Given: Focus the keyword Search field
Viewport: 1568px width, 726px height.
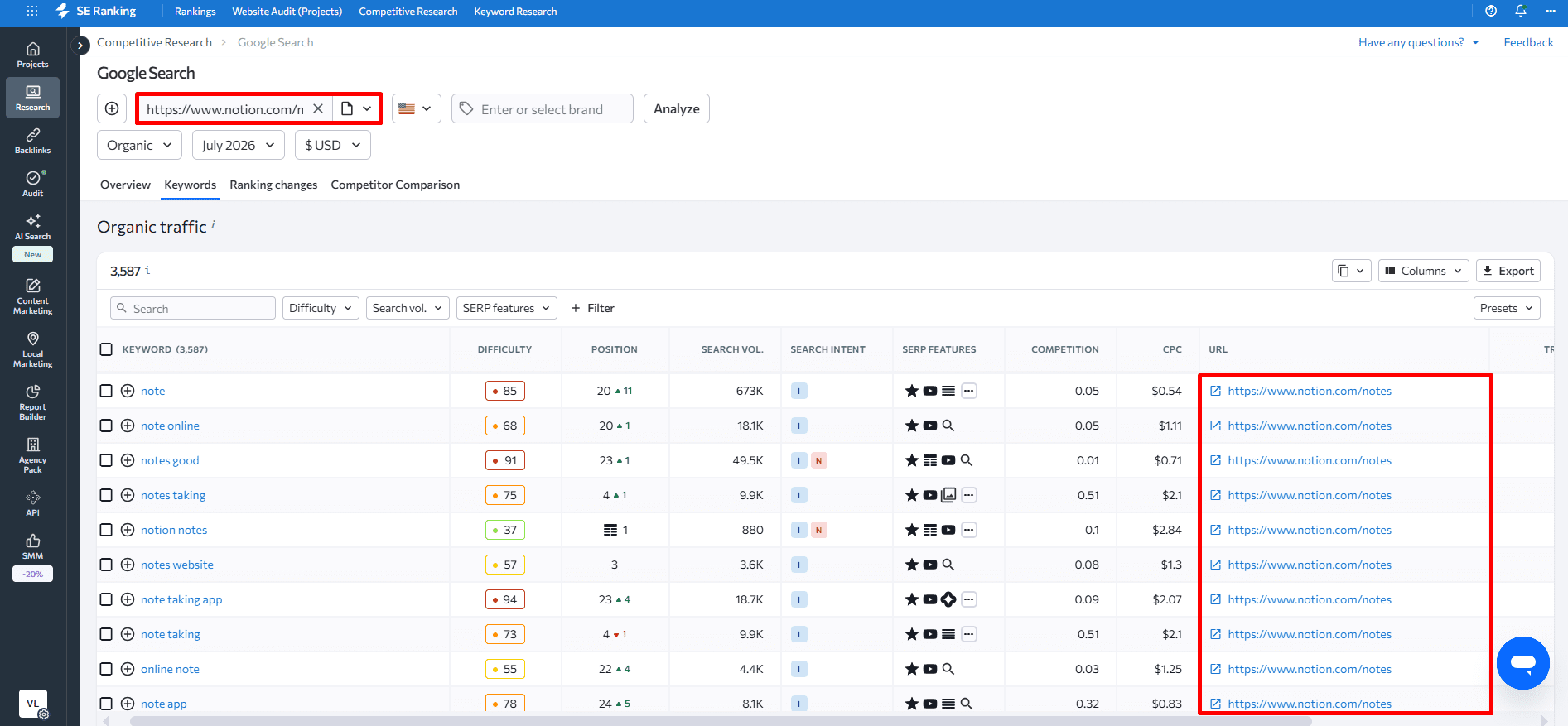Looking at the screenshot, I should 193,308.
